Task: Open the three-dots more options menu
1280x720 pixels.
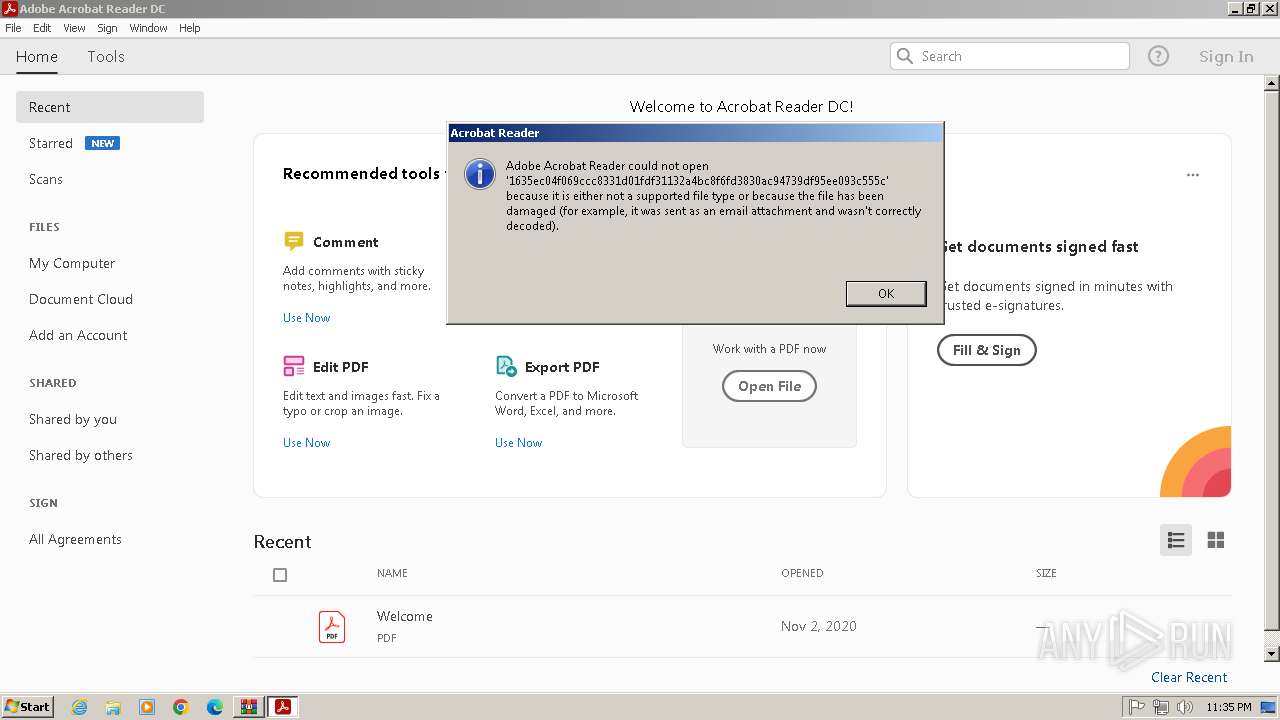Action: 1193,175
